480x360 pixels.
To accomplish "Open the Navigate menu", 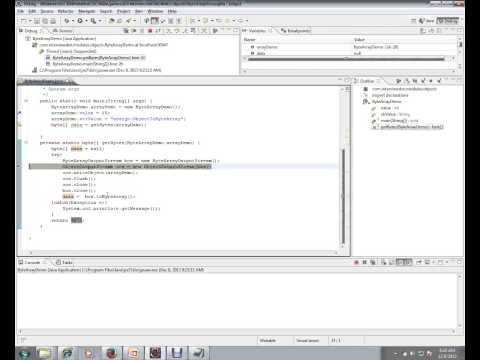I will [87, 11].
